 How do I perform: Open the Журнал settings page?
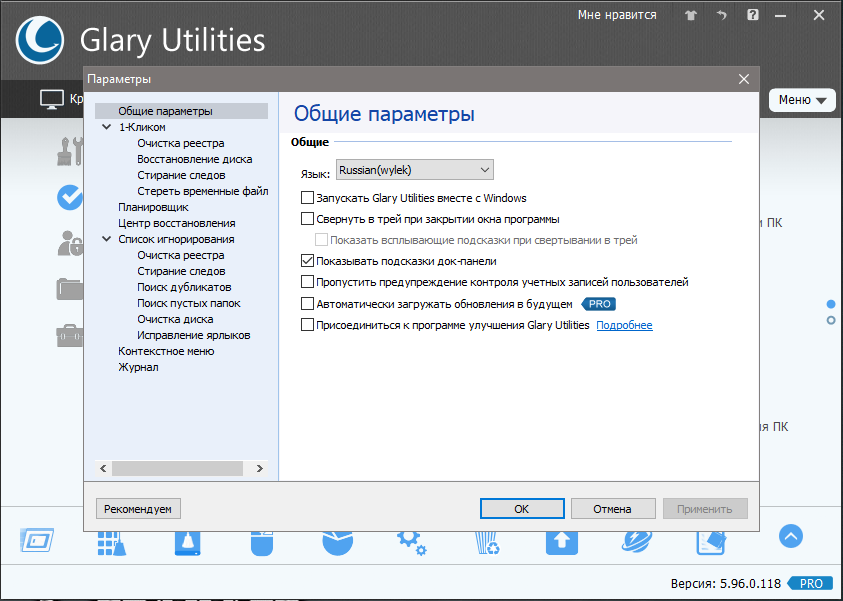tap(138, 367)
